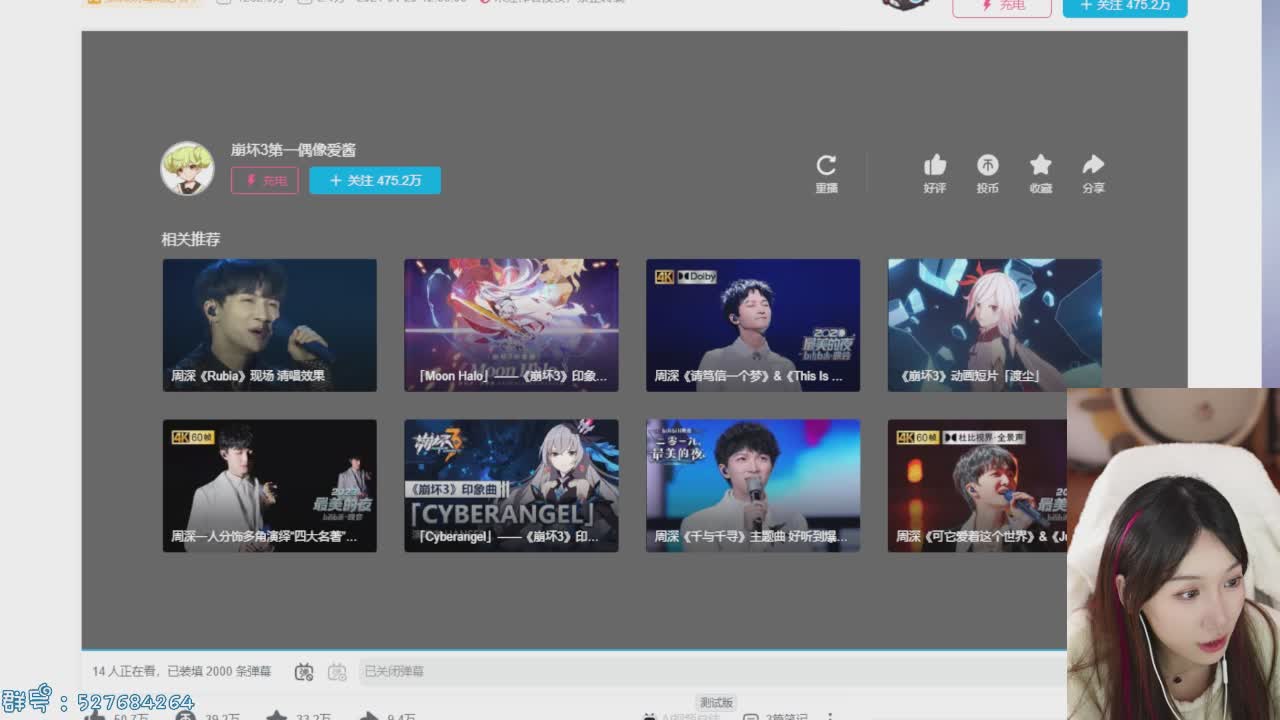Click the thumbs-up 好评 icon in player
This screenshot has width=1280, height=720.
click(x=934, y=165)
